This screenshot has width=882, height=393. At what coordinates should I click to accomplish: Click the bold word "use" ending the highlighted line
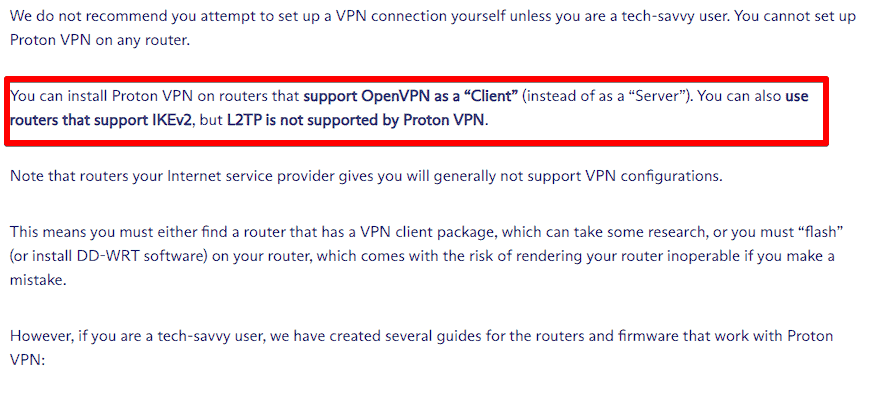tap(796, 96)
